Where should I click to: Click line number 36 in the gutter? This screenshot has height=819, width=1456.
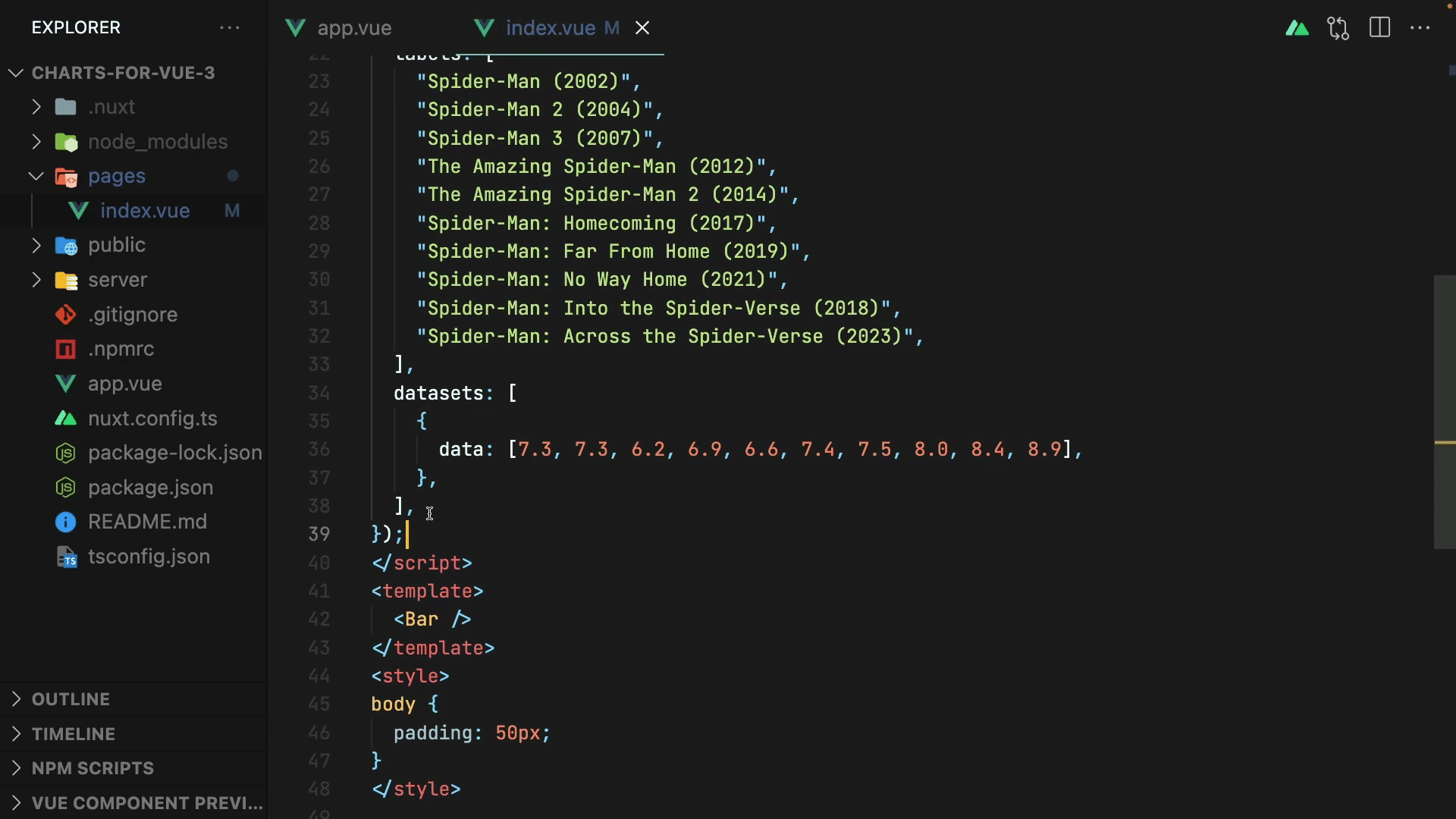[x=319, y=450]
